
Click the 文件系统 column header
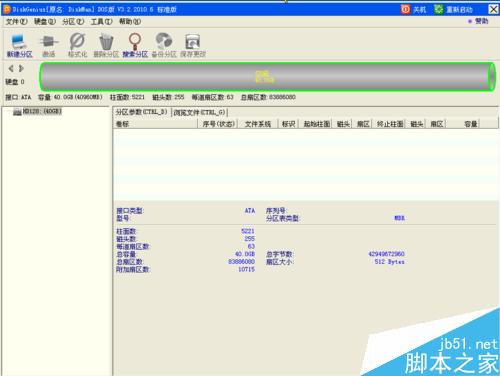pyautogui.click(x=258, y=124)
